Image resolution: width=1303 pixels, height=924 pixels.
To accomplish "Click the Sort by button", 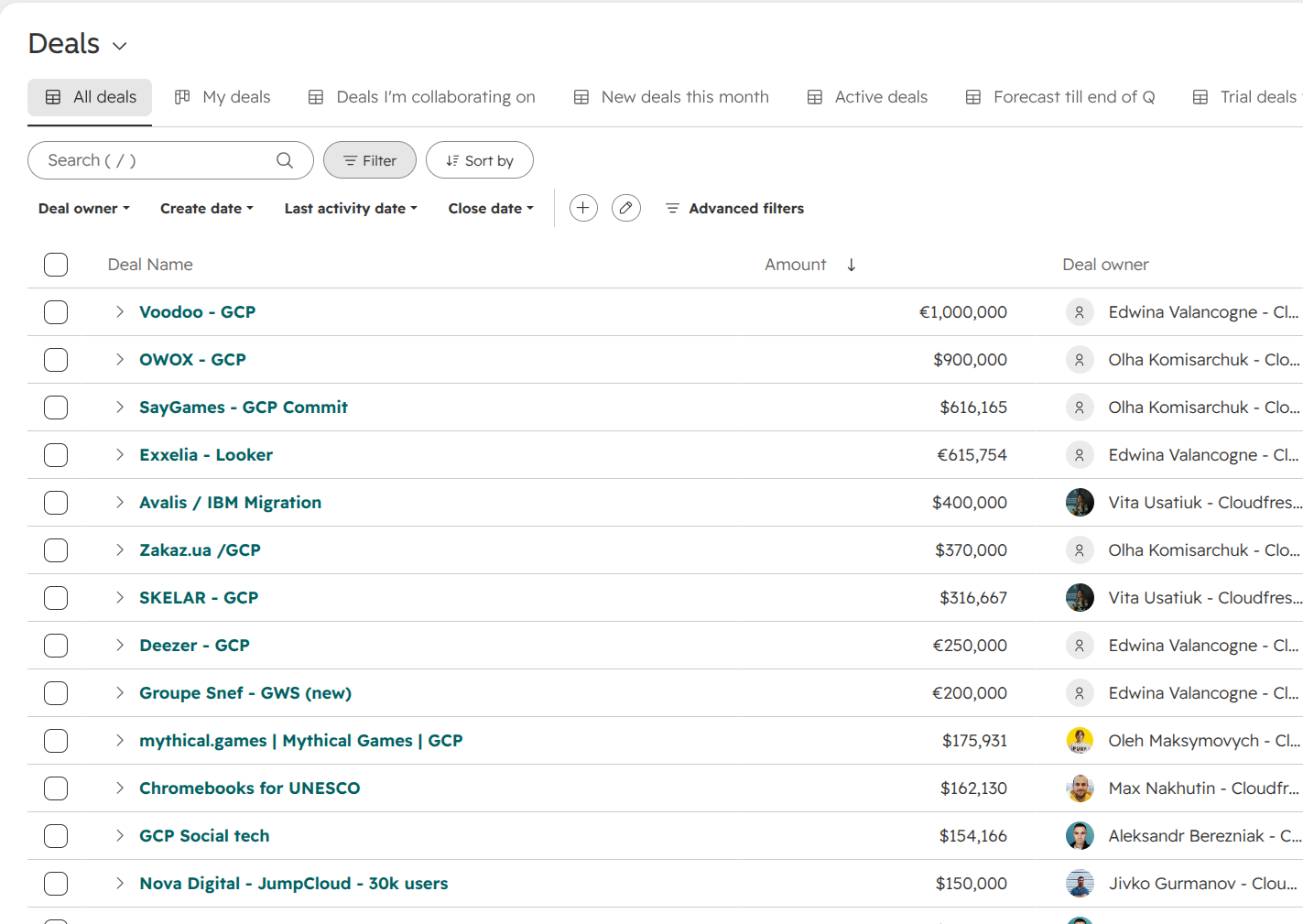I will (480, 160).
